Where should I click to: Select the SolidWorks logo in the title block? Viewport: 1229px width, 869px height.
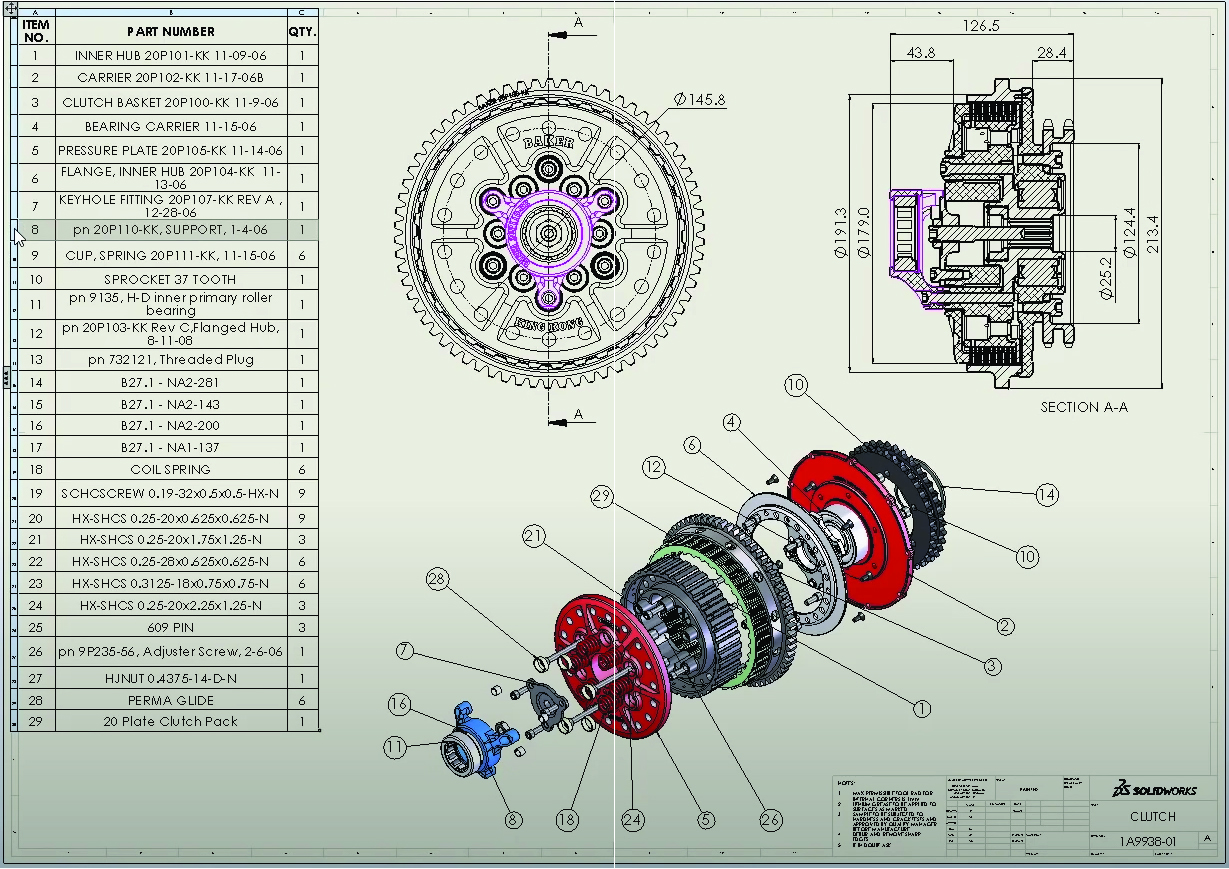coord(1152,790)
